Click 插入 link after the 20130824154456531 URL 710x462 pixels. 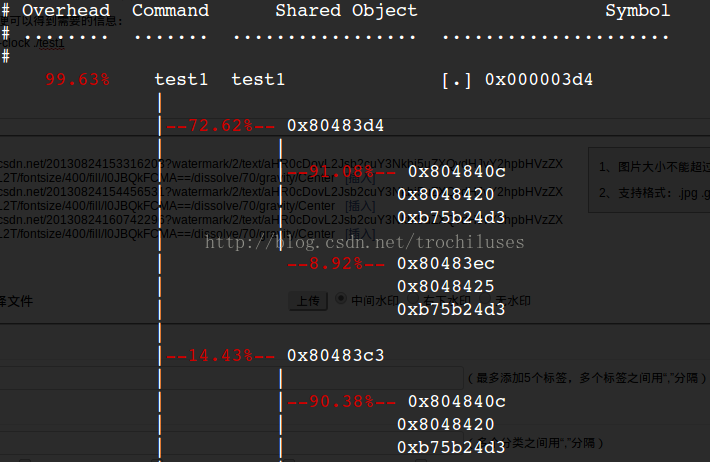[360, 206]
